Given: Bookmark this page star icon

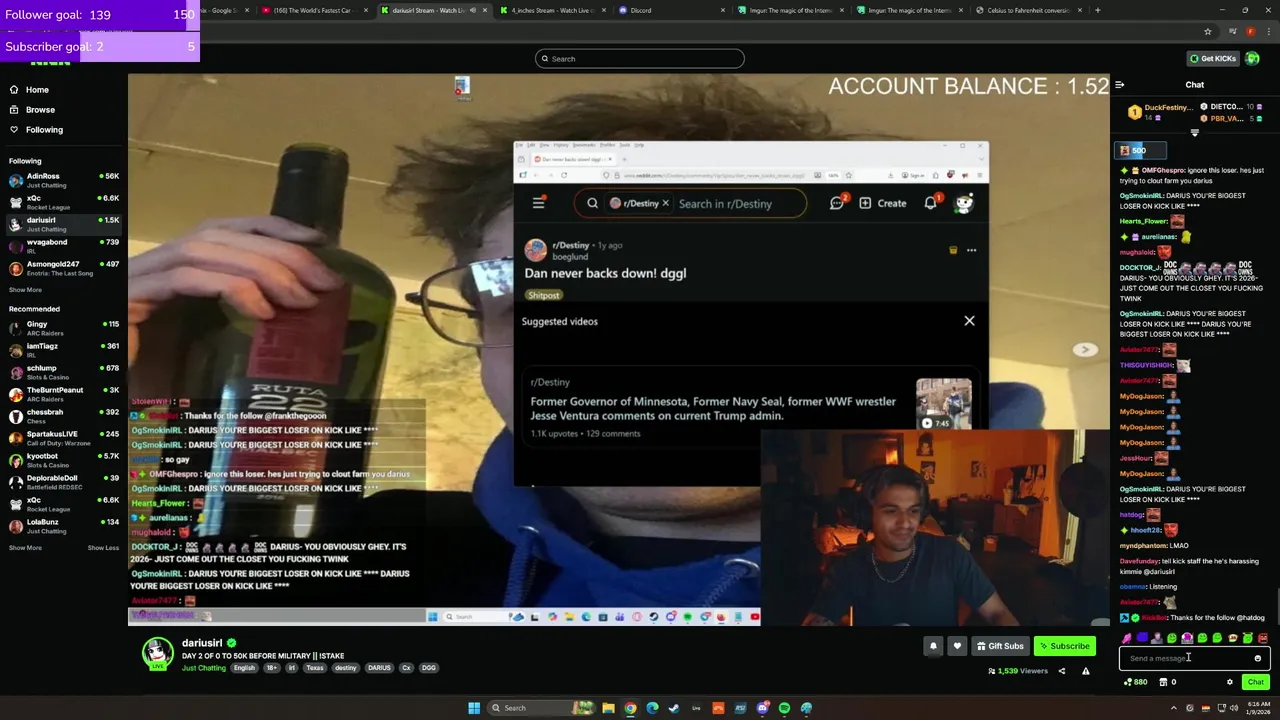Looking at the screenshot, I should (1207, 31).
